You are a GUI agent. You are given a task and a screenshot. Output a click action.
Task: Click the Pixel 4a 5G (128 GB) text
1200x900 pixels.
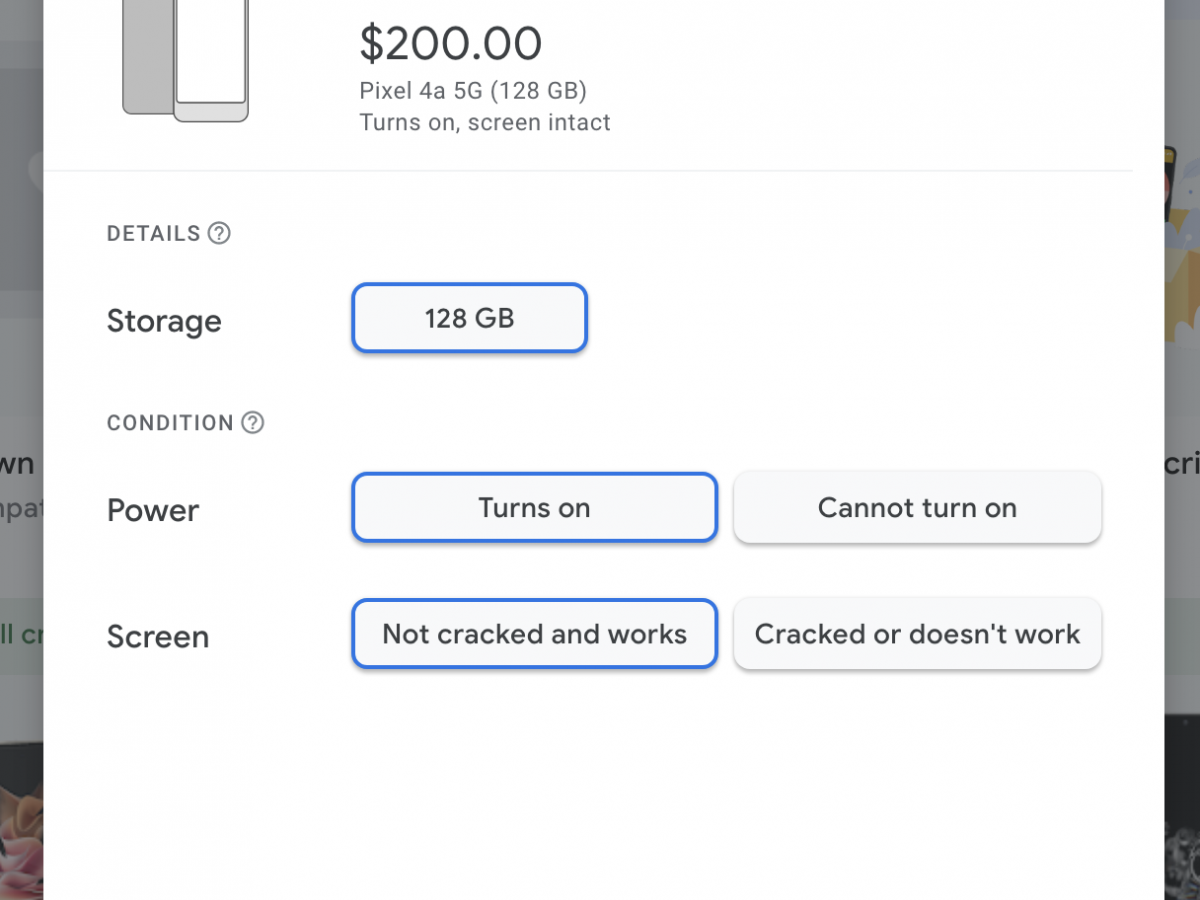[x=473, y=91]
